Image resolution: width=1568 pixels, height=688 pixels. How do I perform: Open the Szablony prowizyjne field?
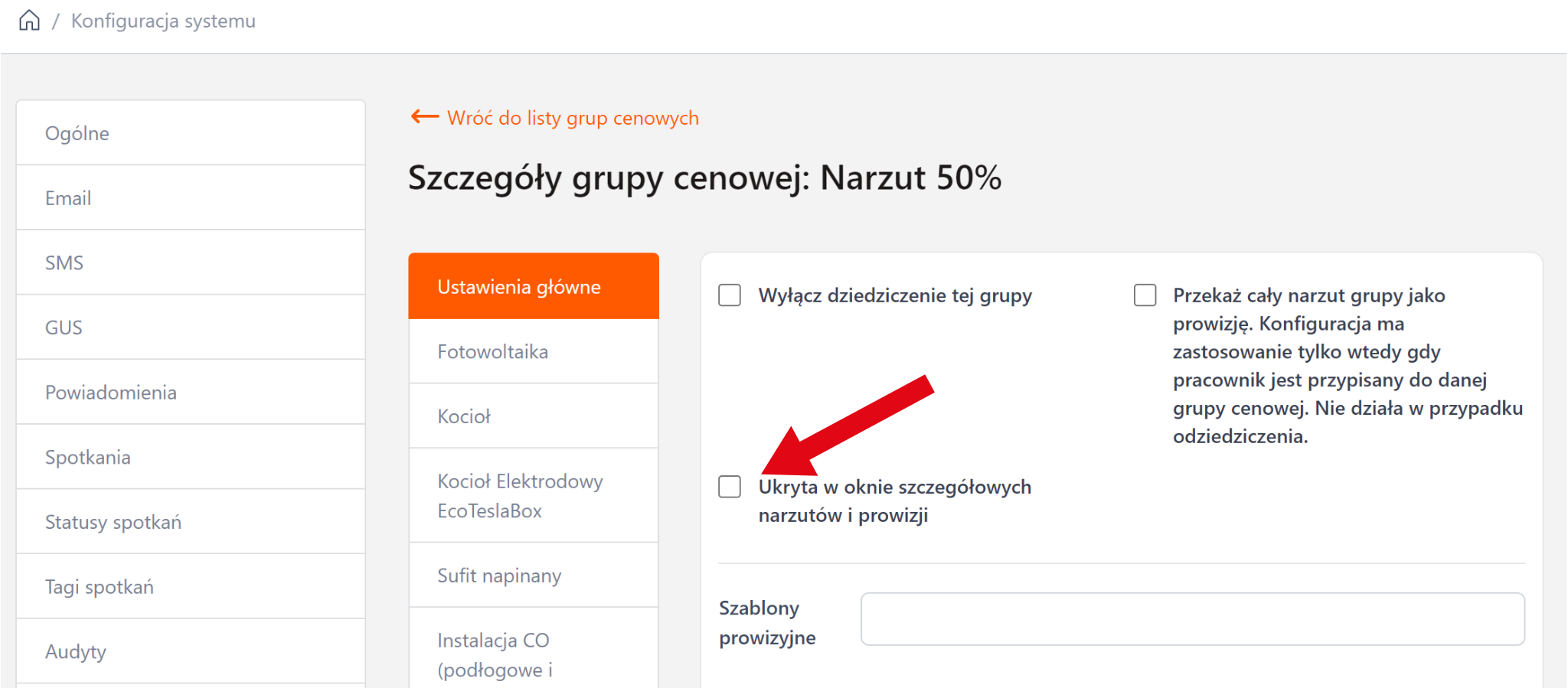tap(1192, 619)
